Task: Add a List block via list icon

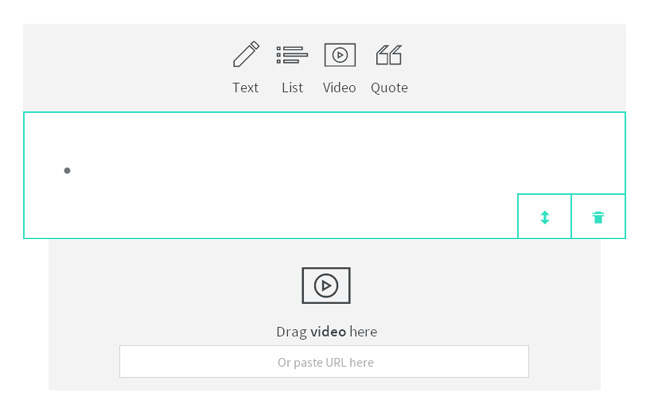Action: [x=292, y=55]
